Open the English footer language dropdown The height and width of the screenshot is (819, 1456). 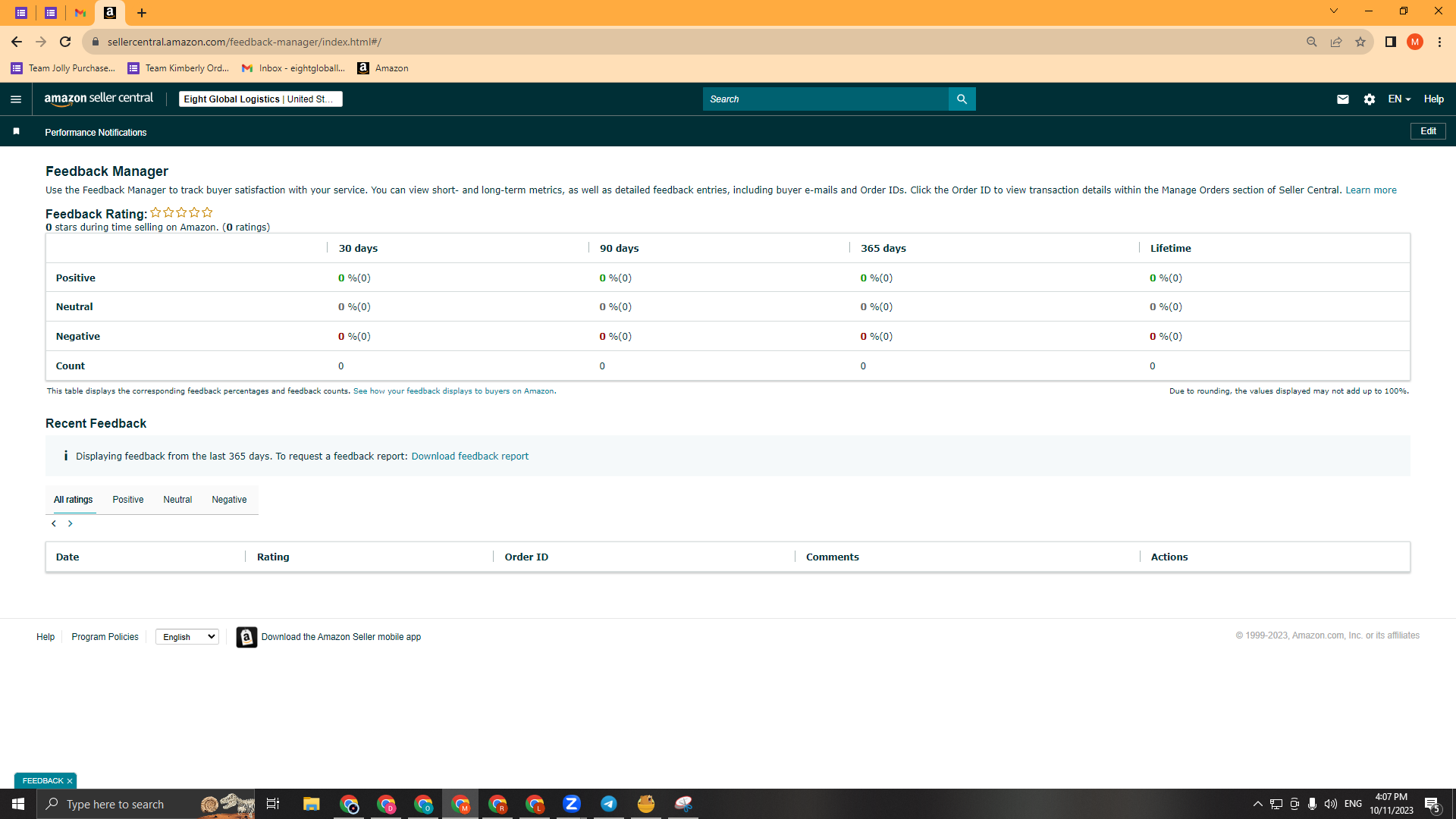pos(187,637)
